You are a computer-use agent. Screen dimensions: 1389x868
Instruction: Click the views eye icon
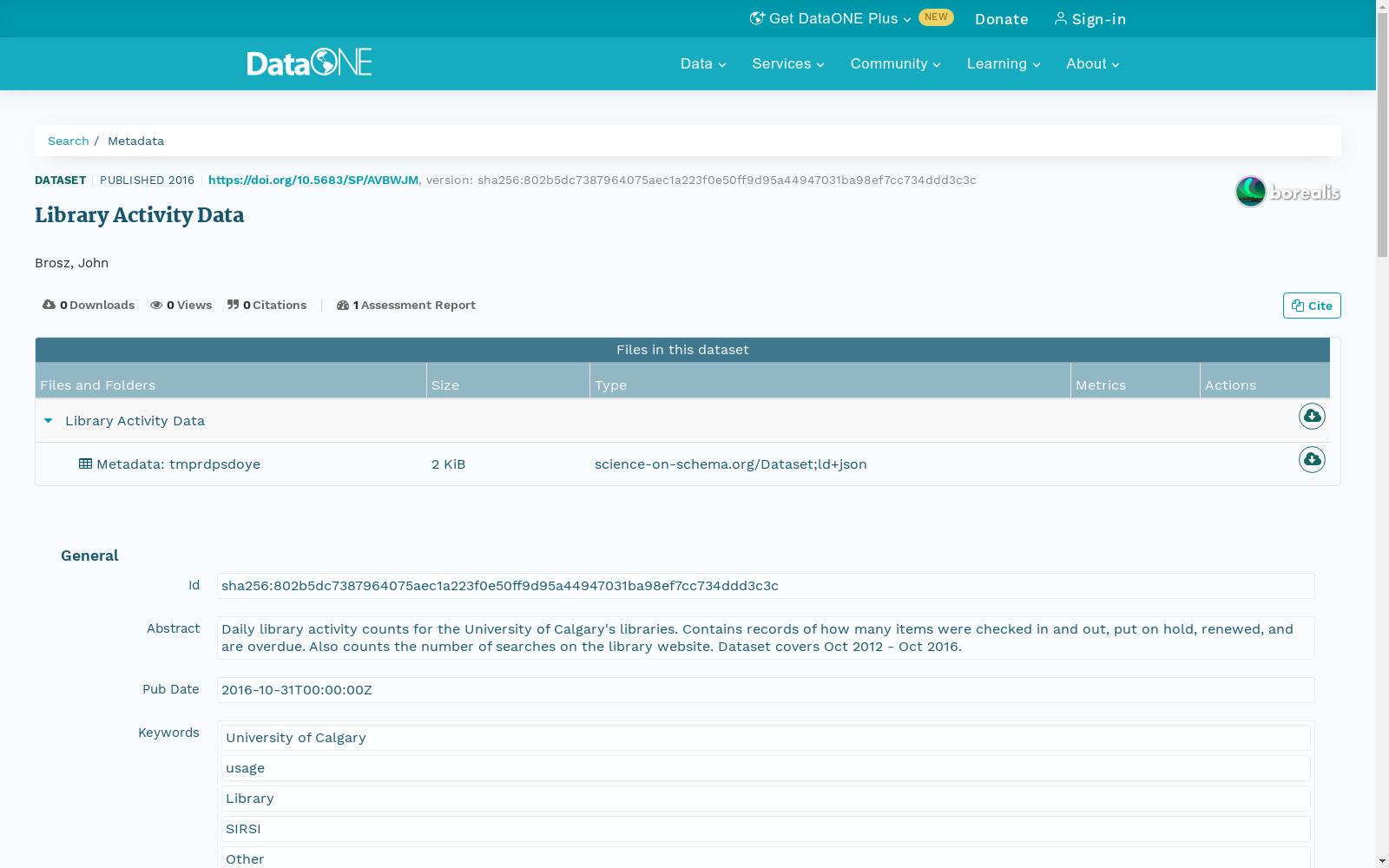pyautogui.click(x=156, y=305)
